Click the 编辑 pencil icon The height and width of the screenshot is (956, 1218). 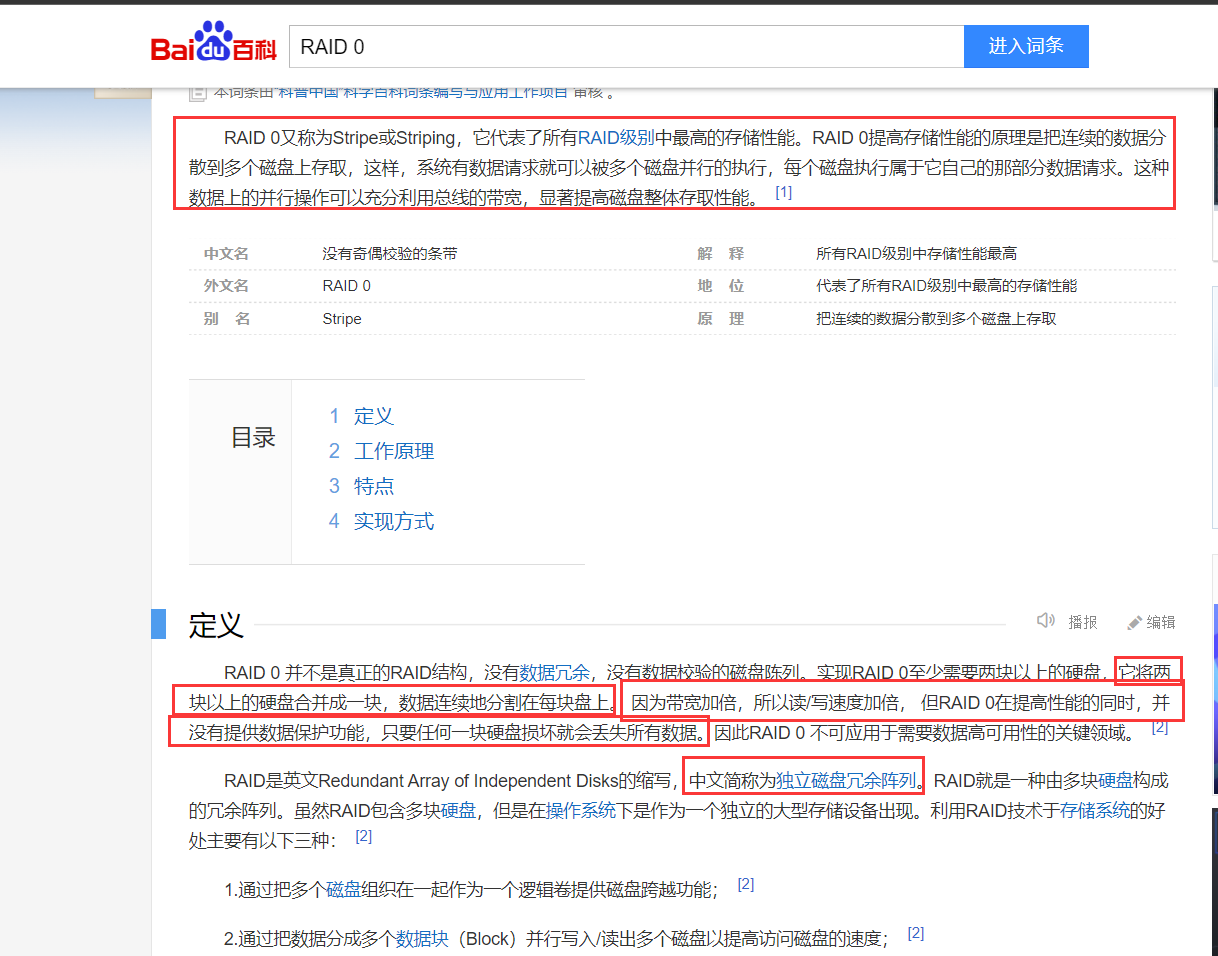[x=1134, y=622]
